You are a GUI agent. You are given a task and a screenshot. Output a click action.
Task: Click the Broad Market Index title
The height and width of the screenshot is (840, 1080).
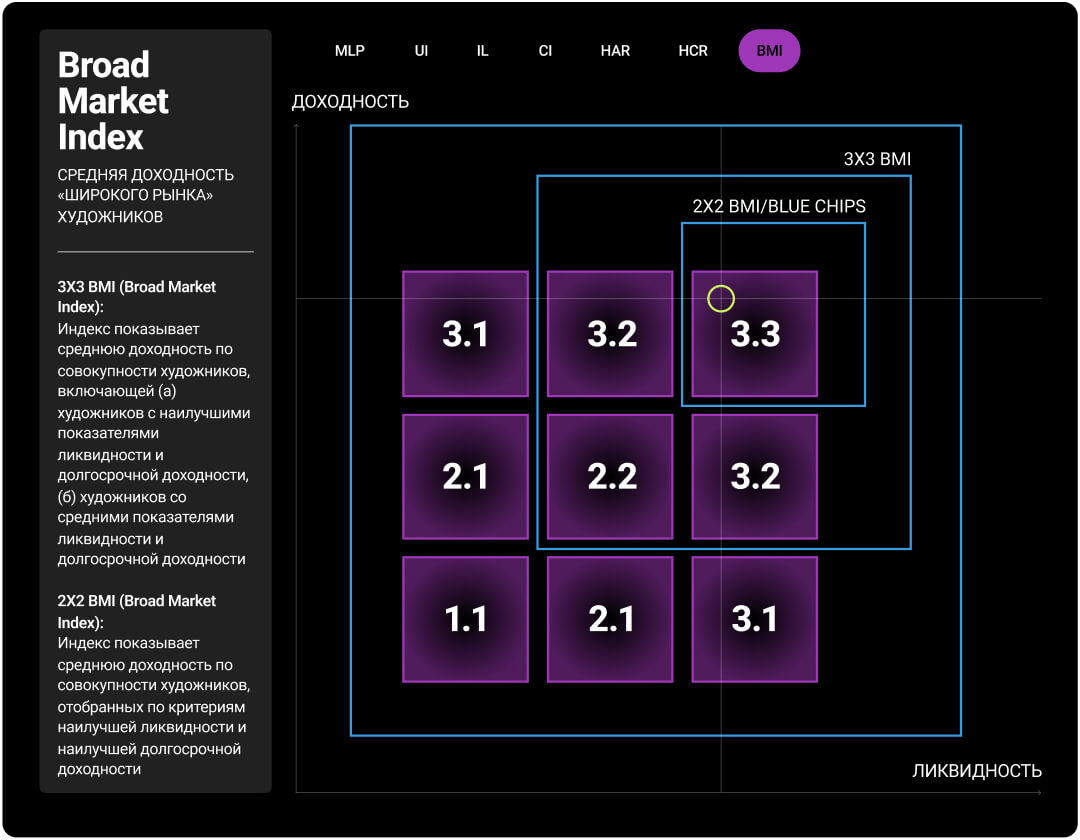coord(113,100)
